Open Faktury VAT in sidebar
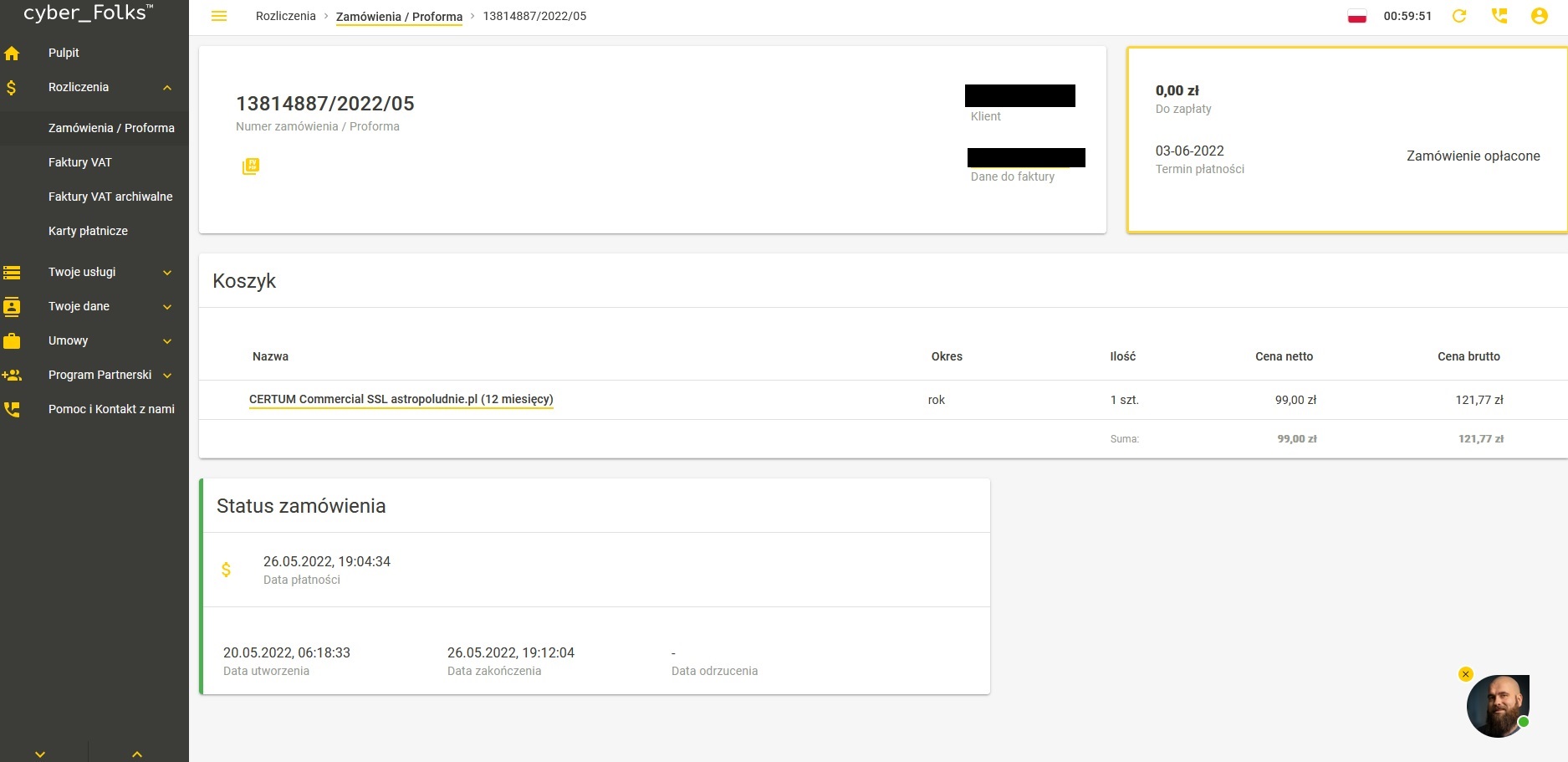Viewport: 1568px width, 762px height. (x=80, y=162)
